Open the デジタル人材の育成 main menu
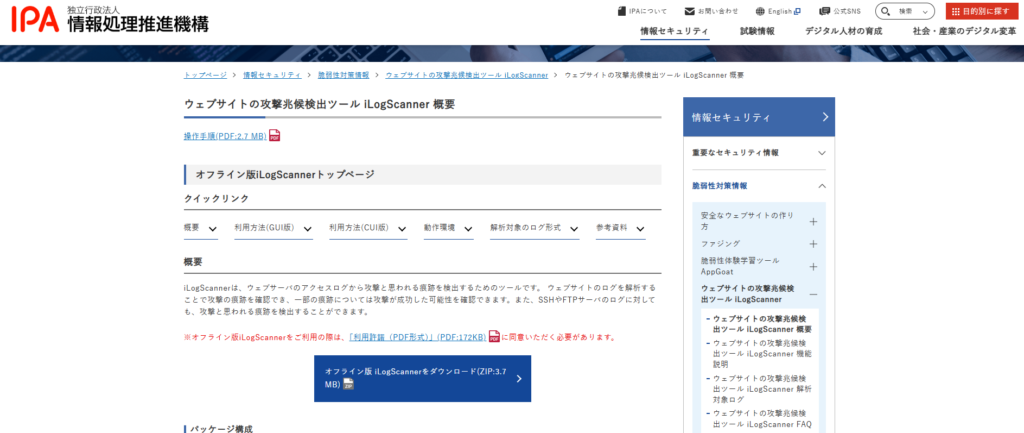Screen dimensions: 1024x433 coord(844,31)
